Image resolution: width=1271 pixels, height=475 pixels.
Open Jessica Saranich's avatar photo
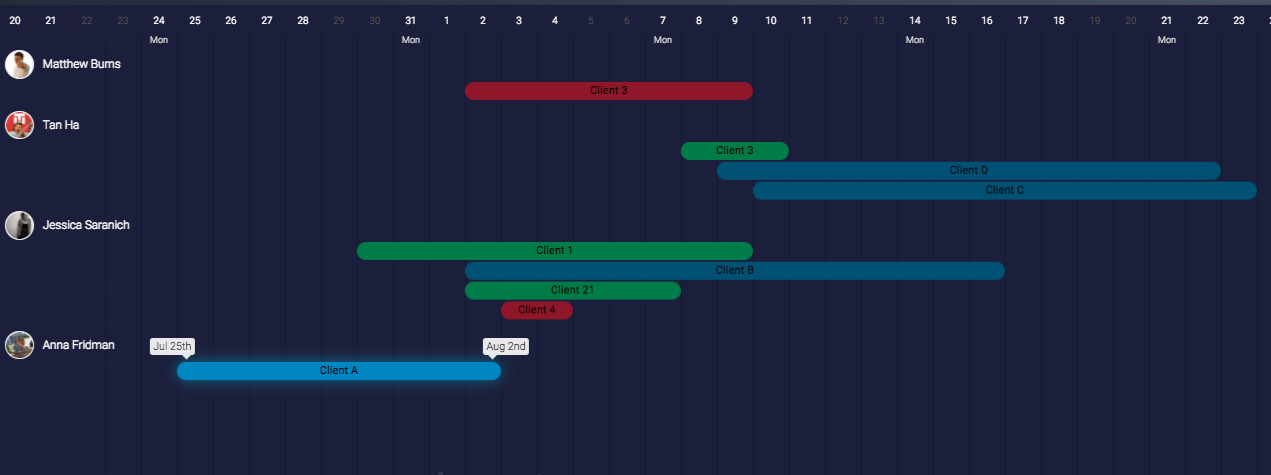pyautogui.click(x=19, y=225)
